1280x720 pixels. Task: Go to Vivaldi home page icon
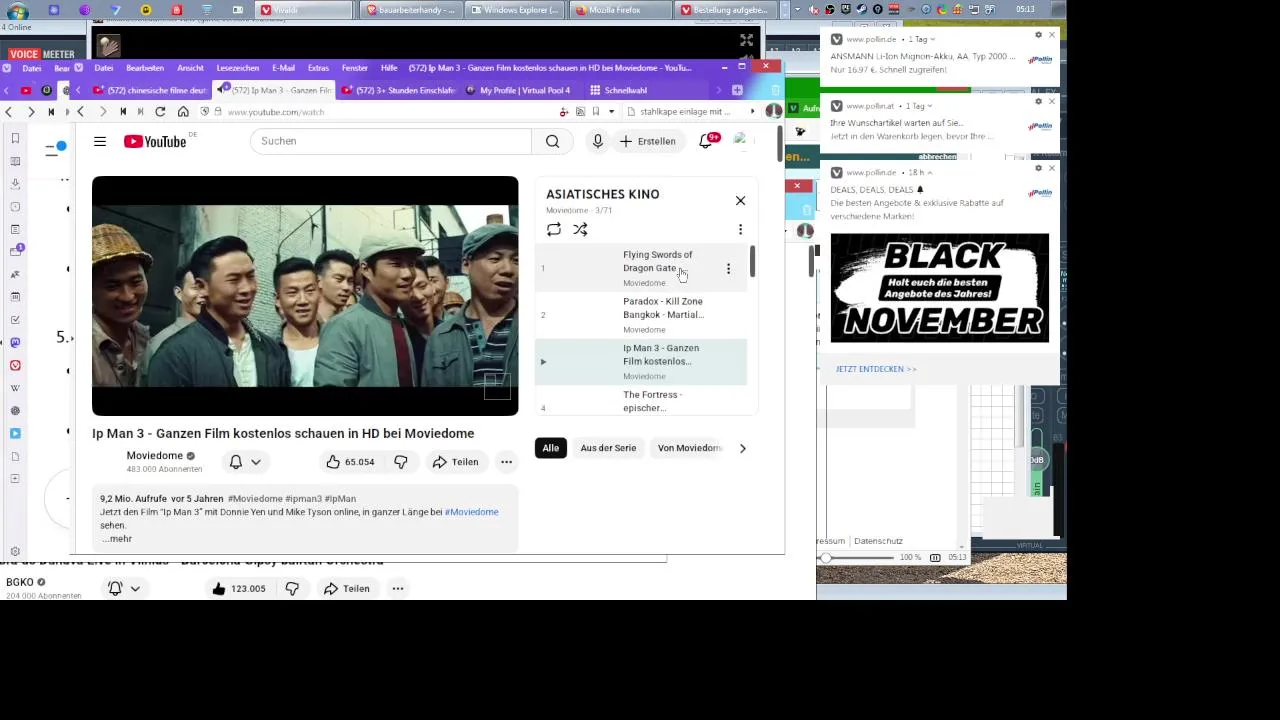click(182, 112)
